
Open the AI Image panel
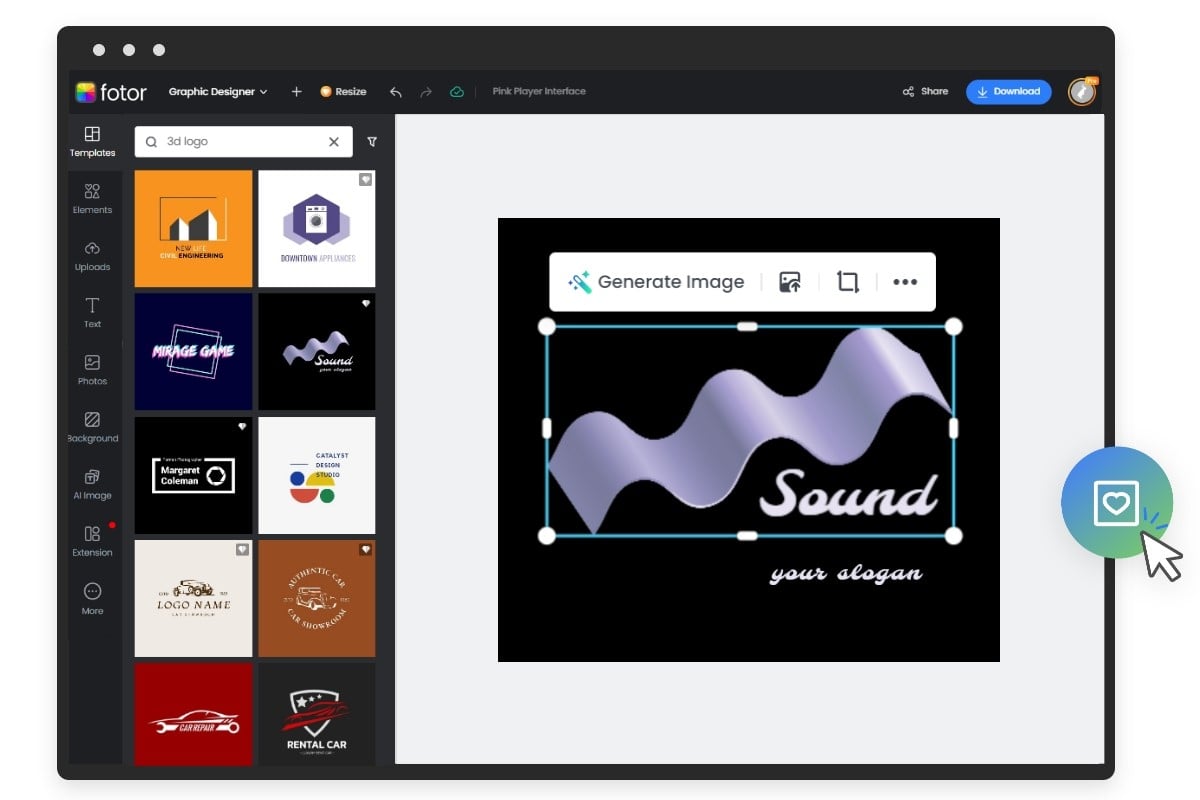(x=92, y=486)
